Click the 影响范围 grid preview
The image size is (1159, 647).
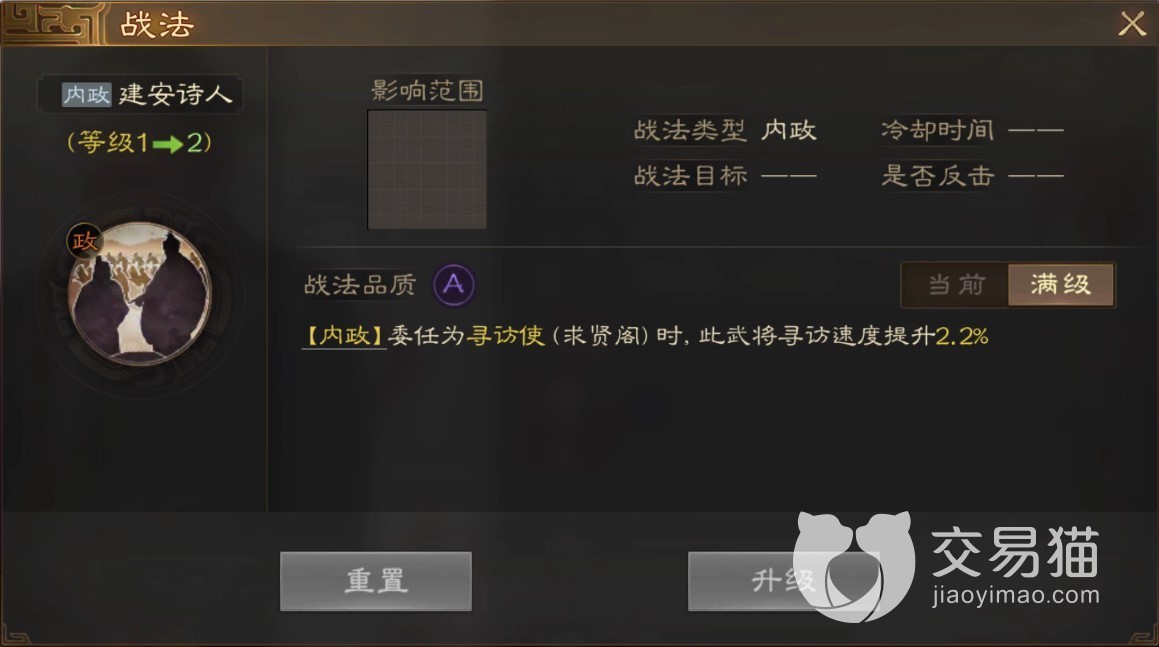pos(427,169)
